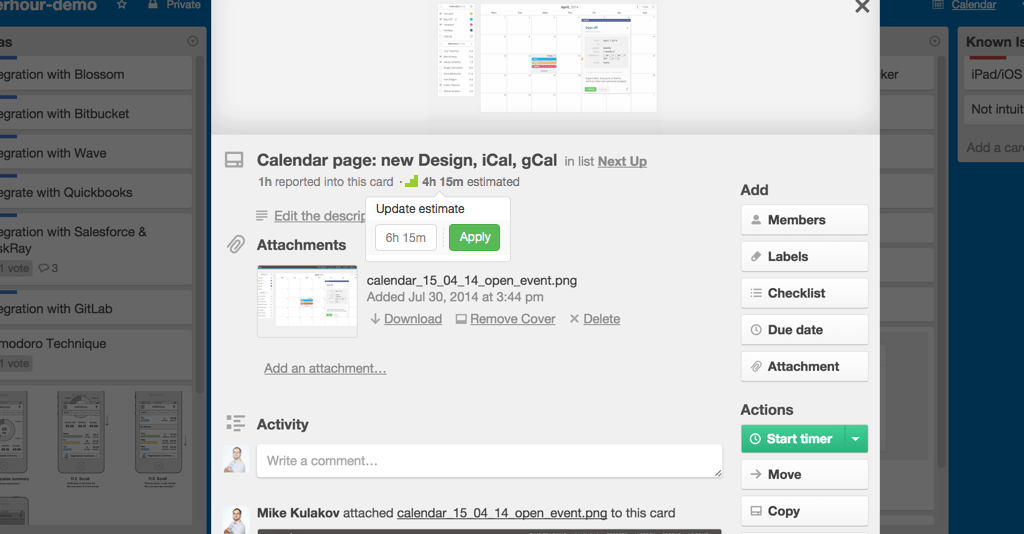
Task: Click the description lines icon
Action: 262,215
